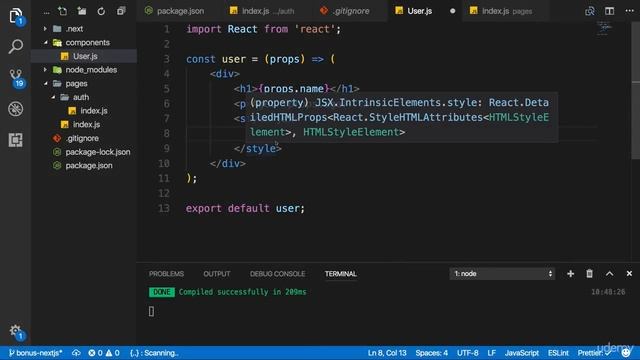Viewport: 640px width, 360px height.
Task: Open the Manage gear in activity bar
Action: (16, 331)
